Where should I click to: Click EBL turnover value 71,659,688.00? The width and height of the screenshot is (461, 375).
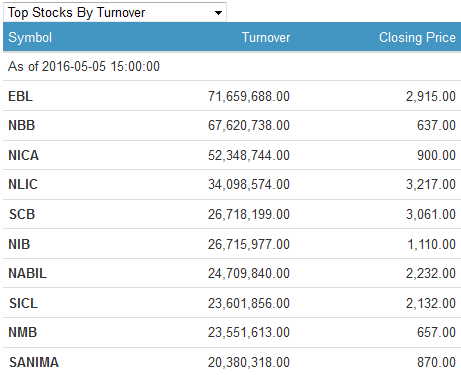249,96
